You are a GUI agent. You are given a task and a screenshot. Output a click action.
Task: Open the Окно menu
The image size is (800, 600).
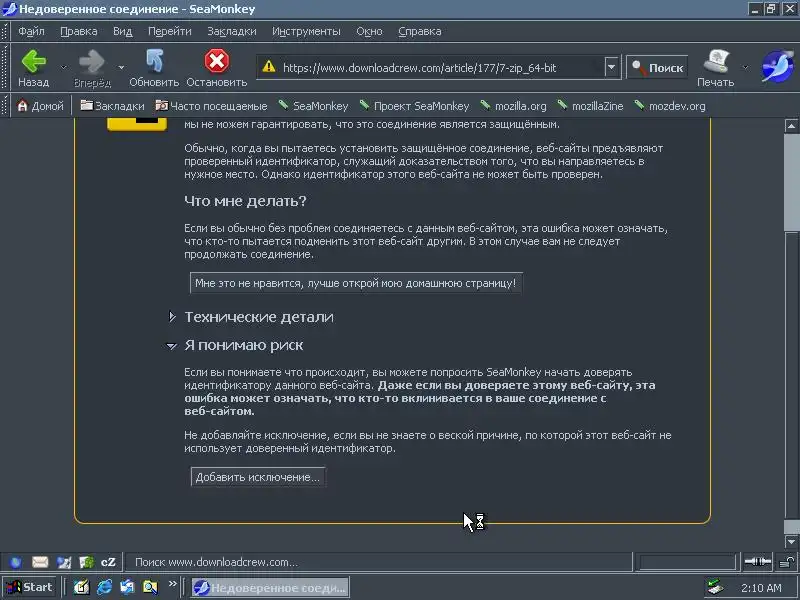tap(369, 31)
